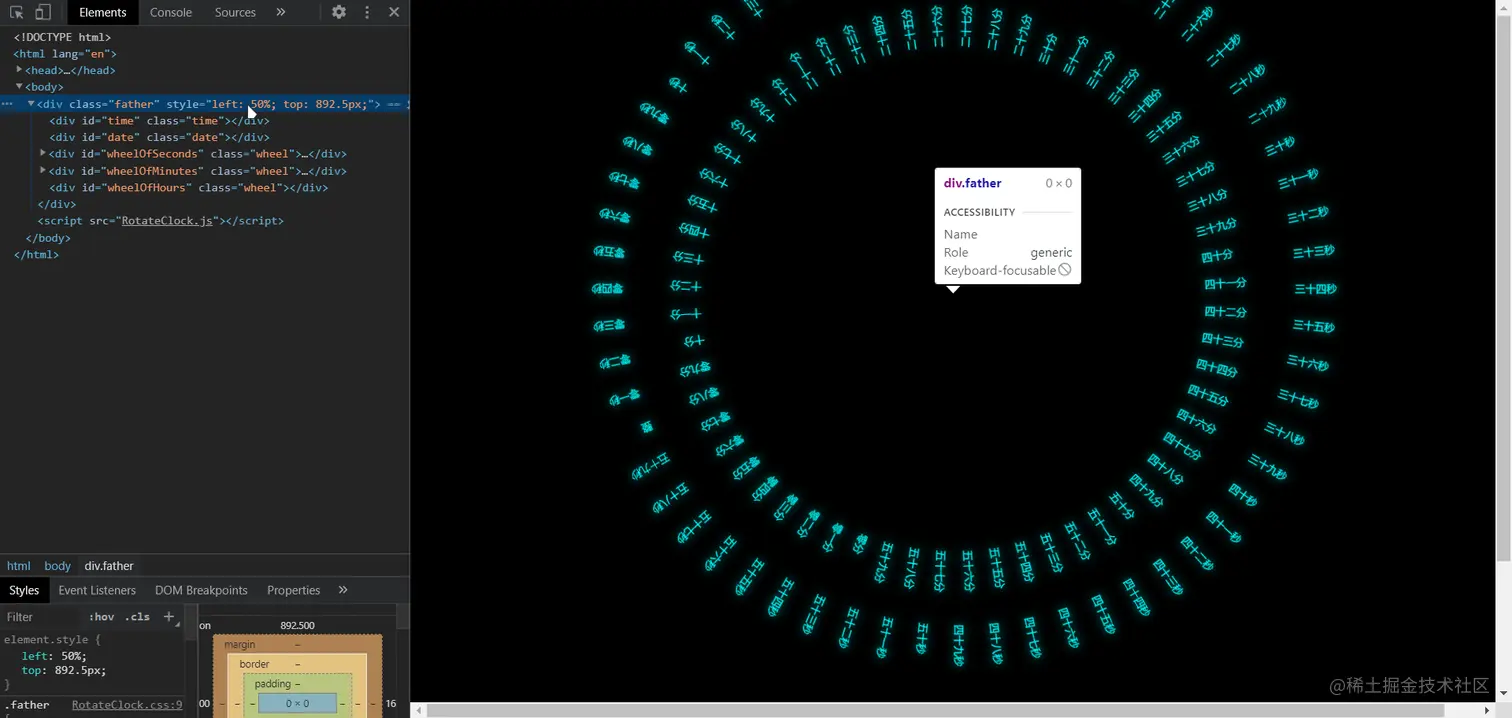The width and height of the screenshot is (1512, 718).
Task: Select the <!DOCTYPE html> line
Action: [62, 37]
